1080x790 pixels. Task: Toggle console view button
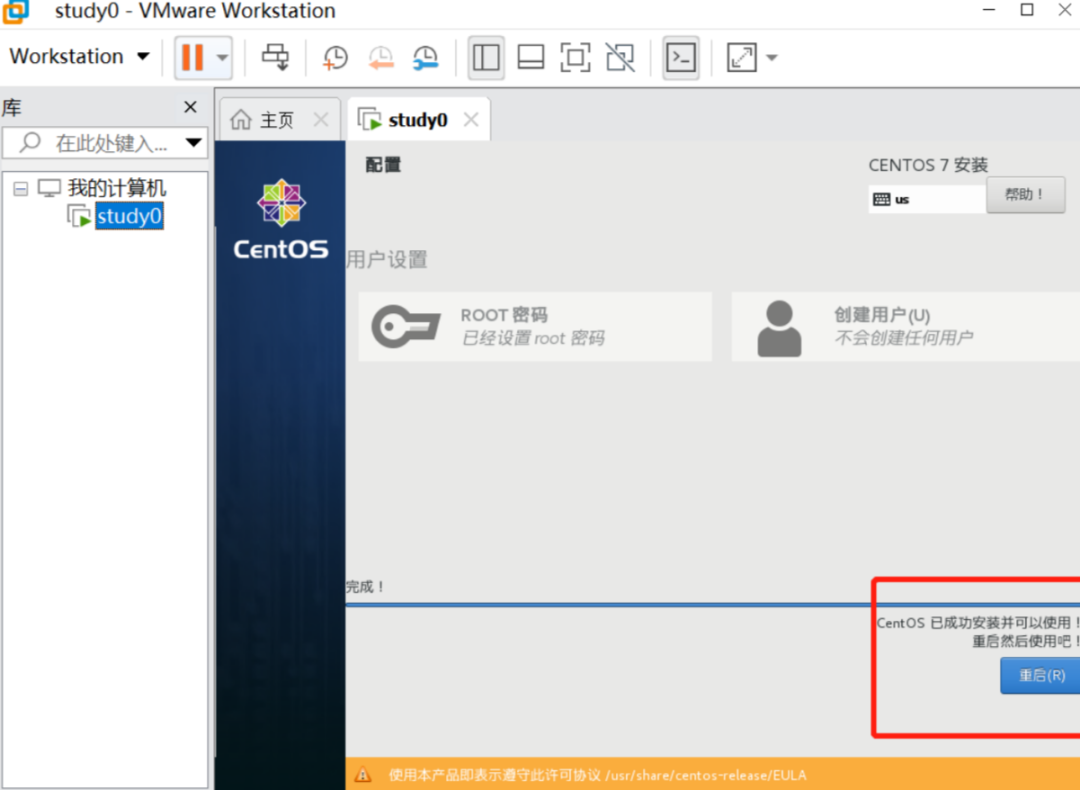point(681,57)
